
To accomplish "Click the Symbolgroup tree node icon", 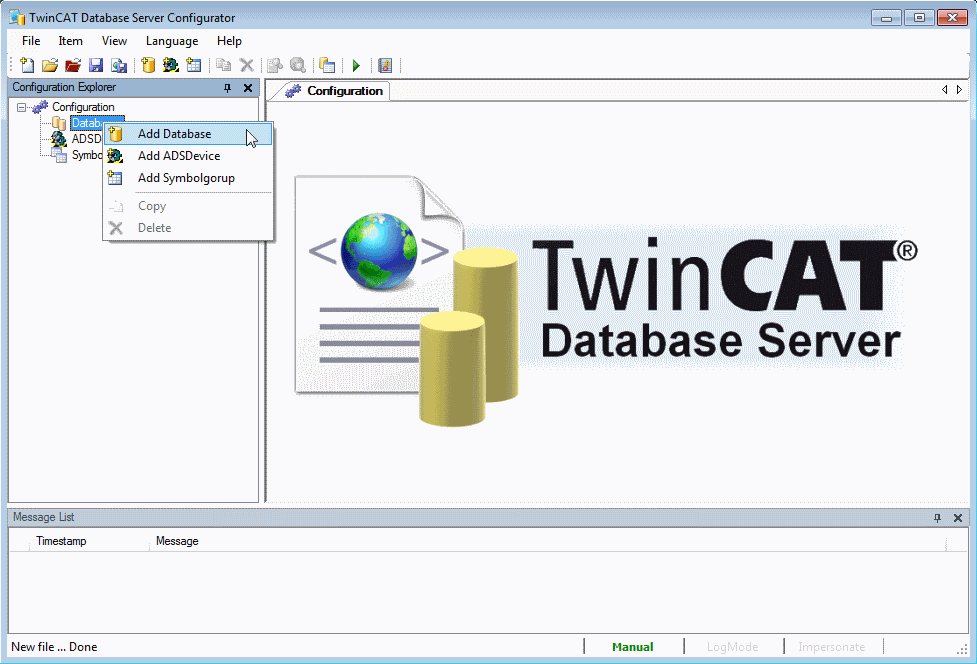I will (59, 155).
